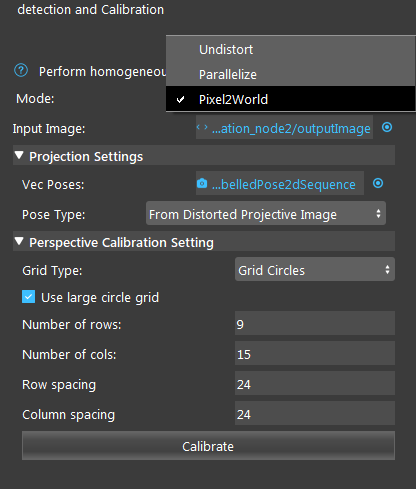The height and width of the screenshot is (489, 416).
Task: Click target icon next to Vec Poses
Action: [378, 183]
